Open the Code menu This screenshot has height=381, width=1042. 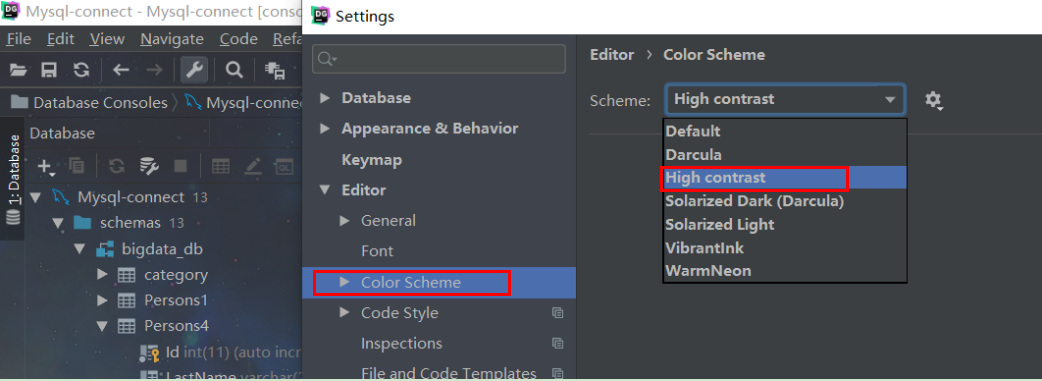coord(239,39)
